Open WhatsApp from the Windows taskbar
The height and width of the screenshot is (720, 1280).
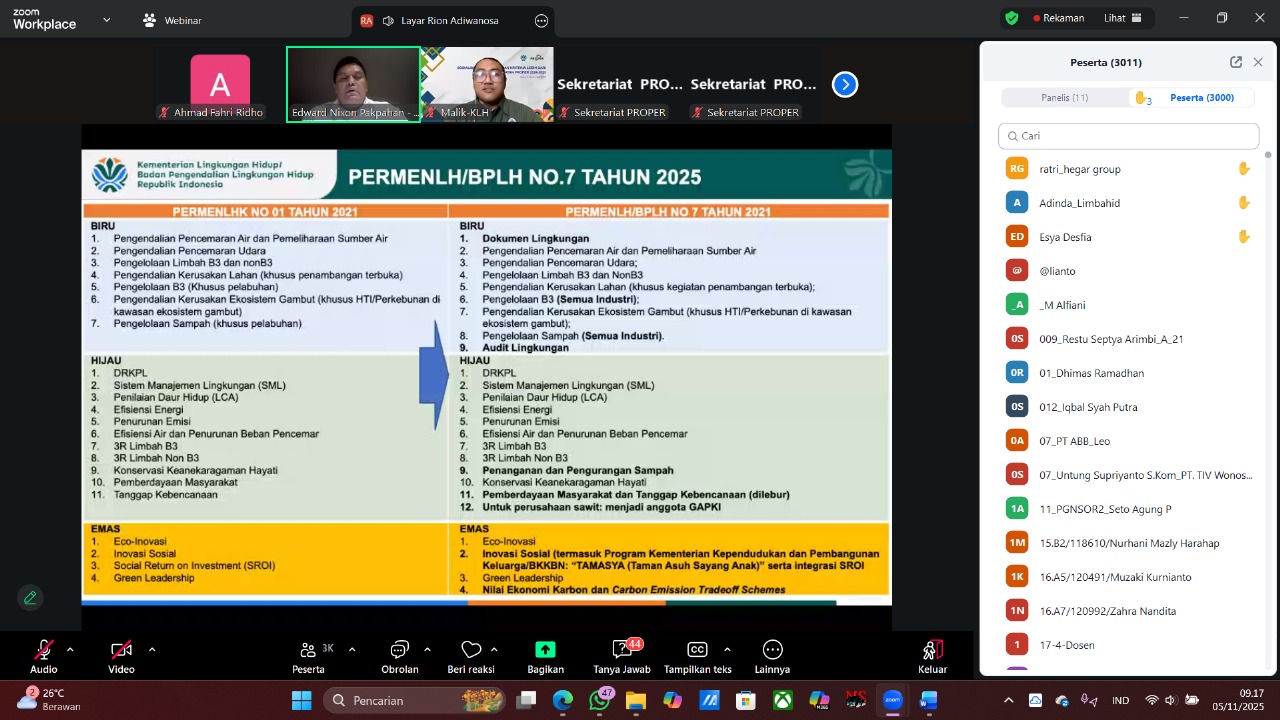click(x=599, y=701)
